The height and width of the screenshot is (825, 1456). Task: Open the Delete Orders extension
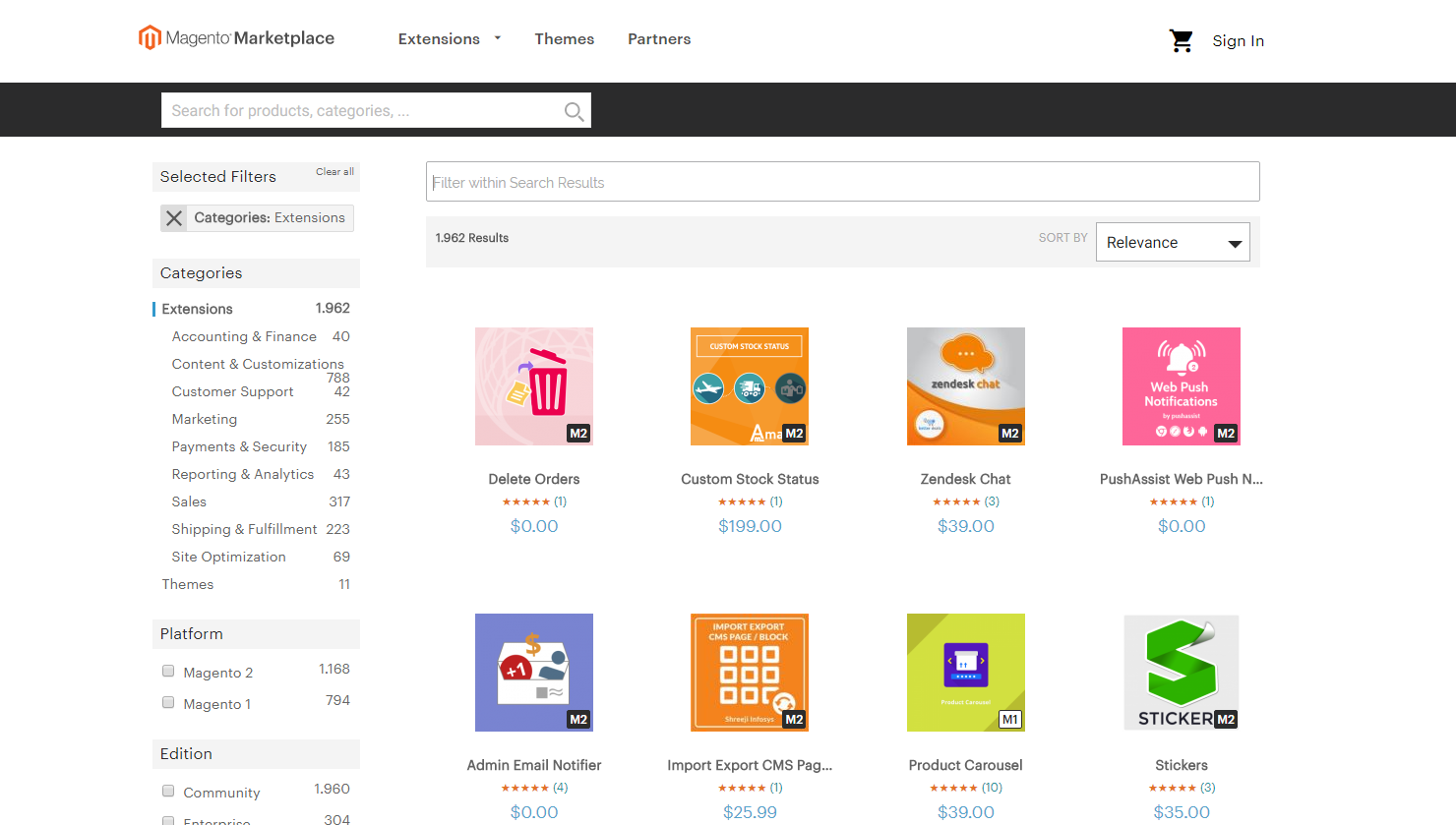[533, 386]
